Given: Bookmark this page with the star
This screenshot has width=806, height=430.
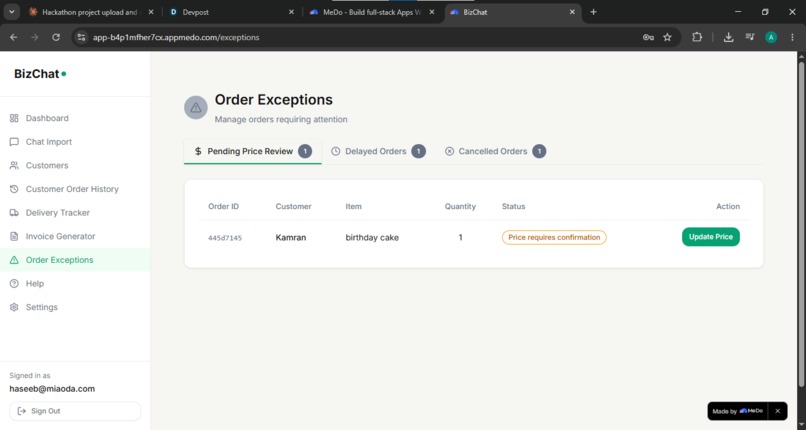Looking at the screenshot, I should tap(667, 37).
